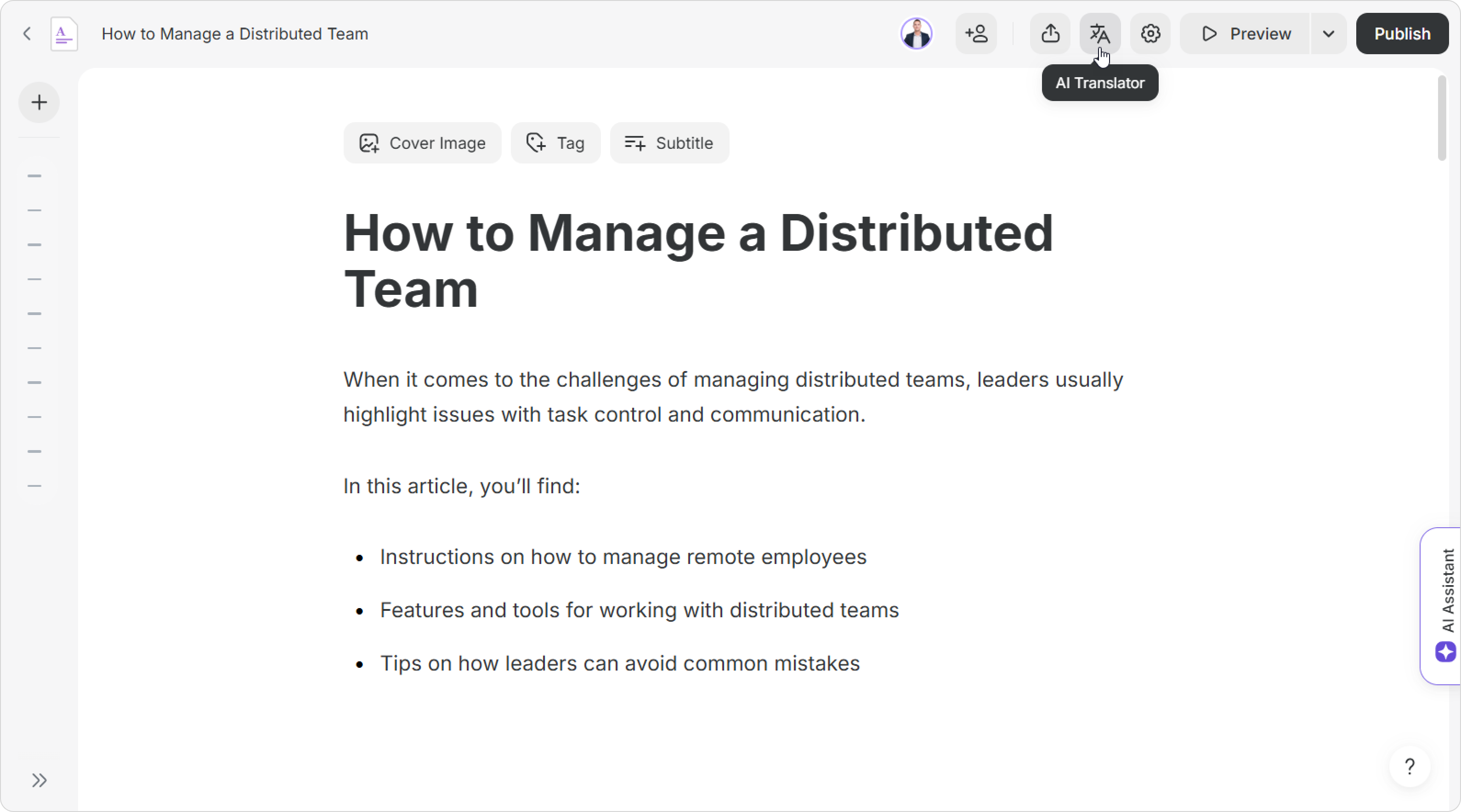Add a new block with plus button
Screen dimensions: 1461x812
(x=39, y=102)
